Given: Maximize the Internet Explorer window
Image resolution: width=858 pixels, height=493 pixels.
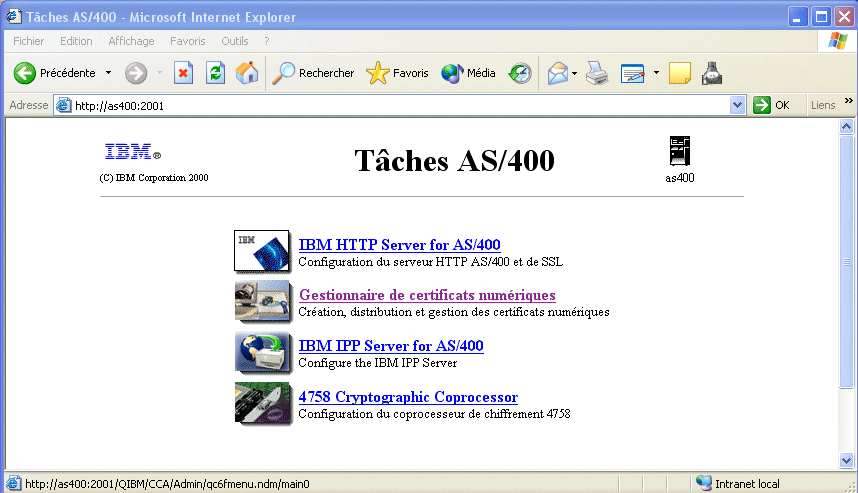Looking at the screenshot, I should coord(821,17).
